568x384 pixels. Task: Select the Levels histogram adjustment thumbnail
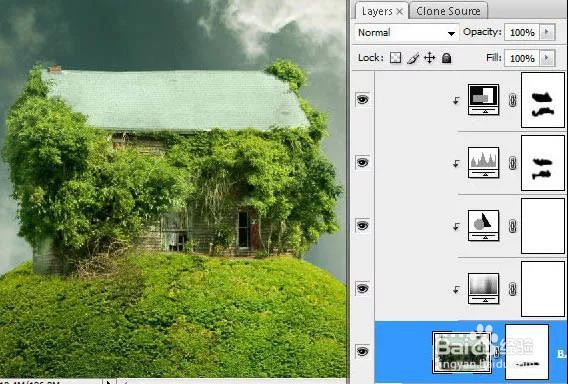tap(483, 163)
